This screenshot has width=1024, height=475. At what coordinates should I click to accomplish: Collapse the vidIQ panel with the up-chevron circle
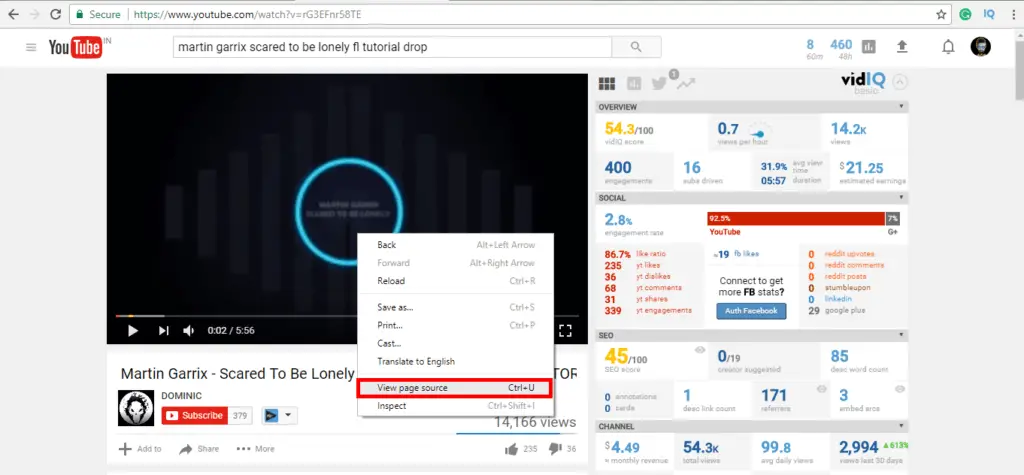[900, 82]
